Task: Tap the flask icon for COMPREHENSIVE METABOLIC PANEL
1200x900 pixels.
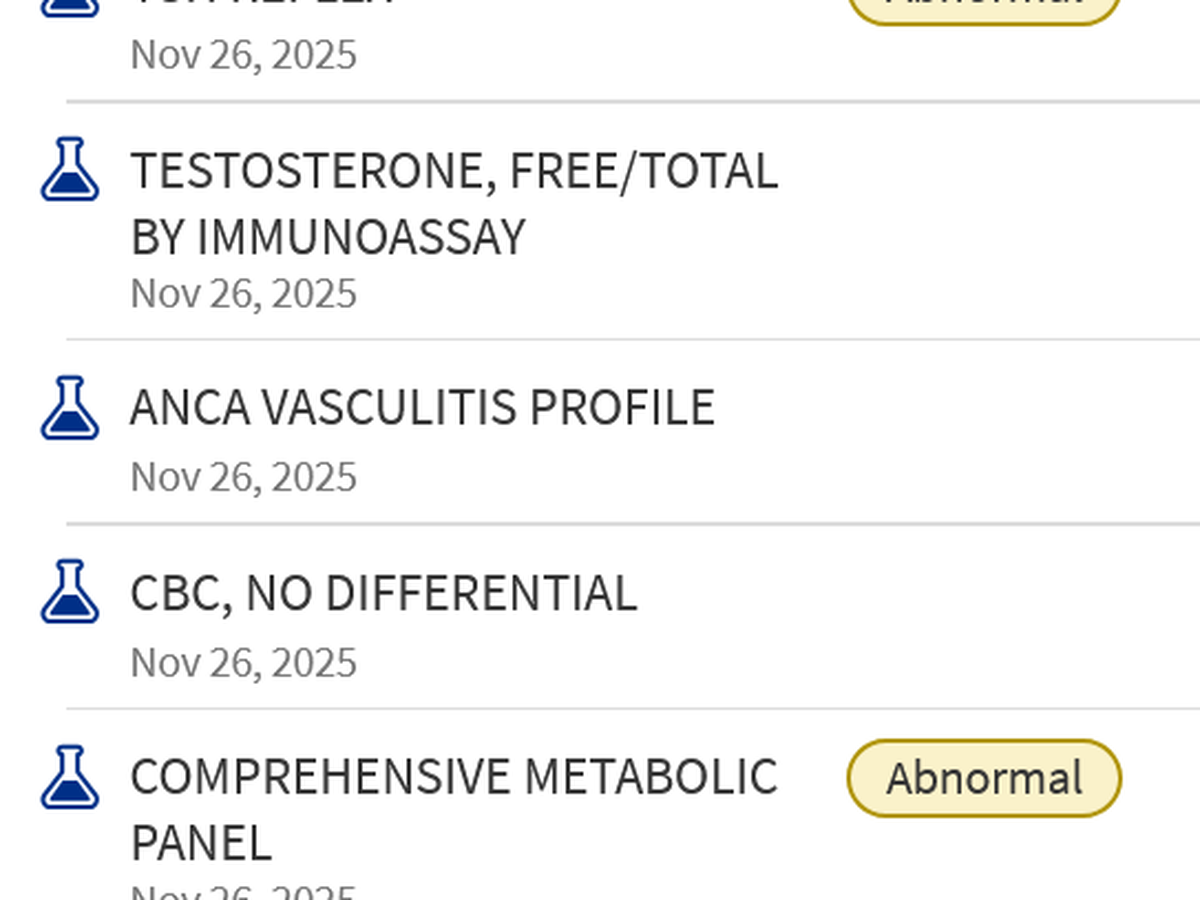Action: [70, 777]
